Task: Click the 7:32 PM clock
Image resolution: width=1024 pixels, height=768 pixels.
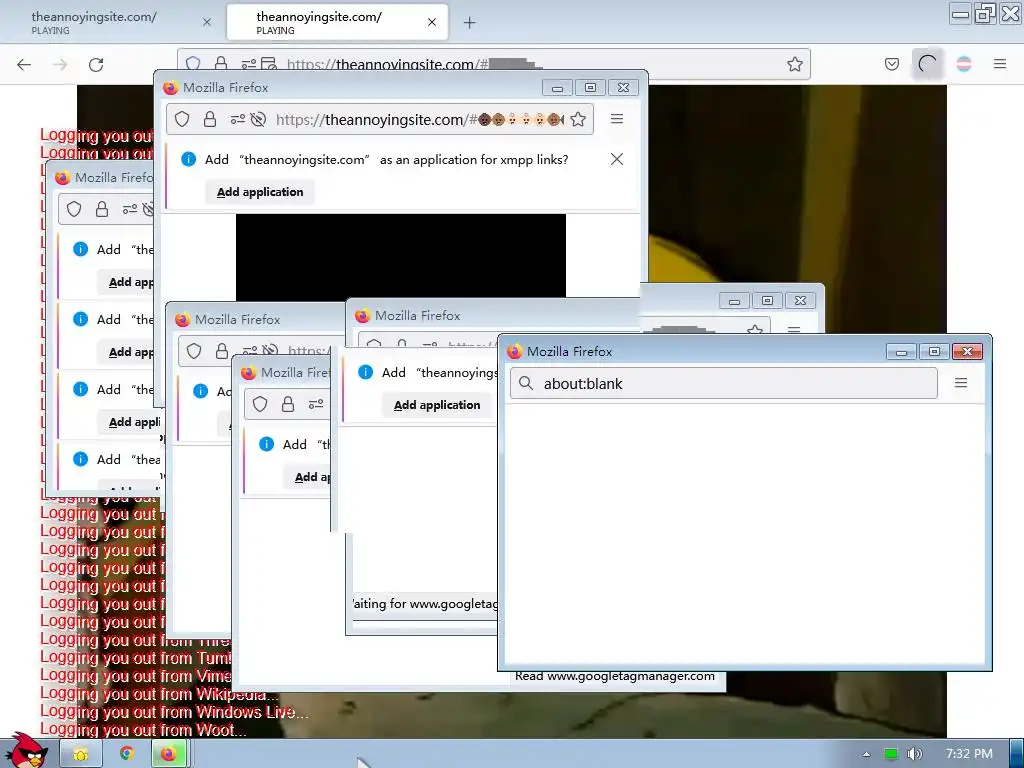Action: coord(969,754)
